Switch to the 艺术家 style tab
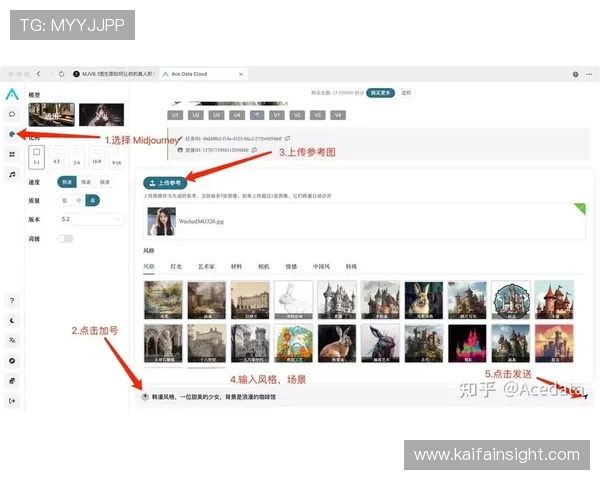The height and width of the screenshot is (480, 600). [206, 266]
